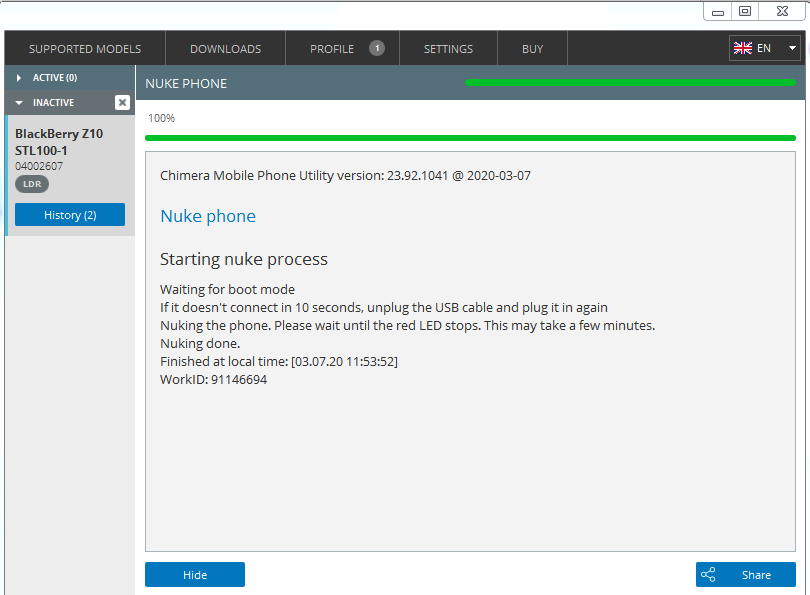
Task: Click the device serial 04002607
Action: coord(39,166)
